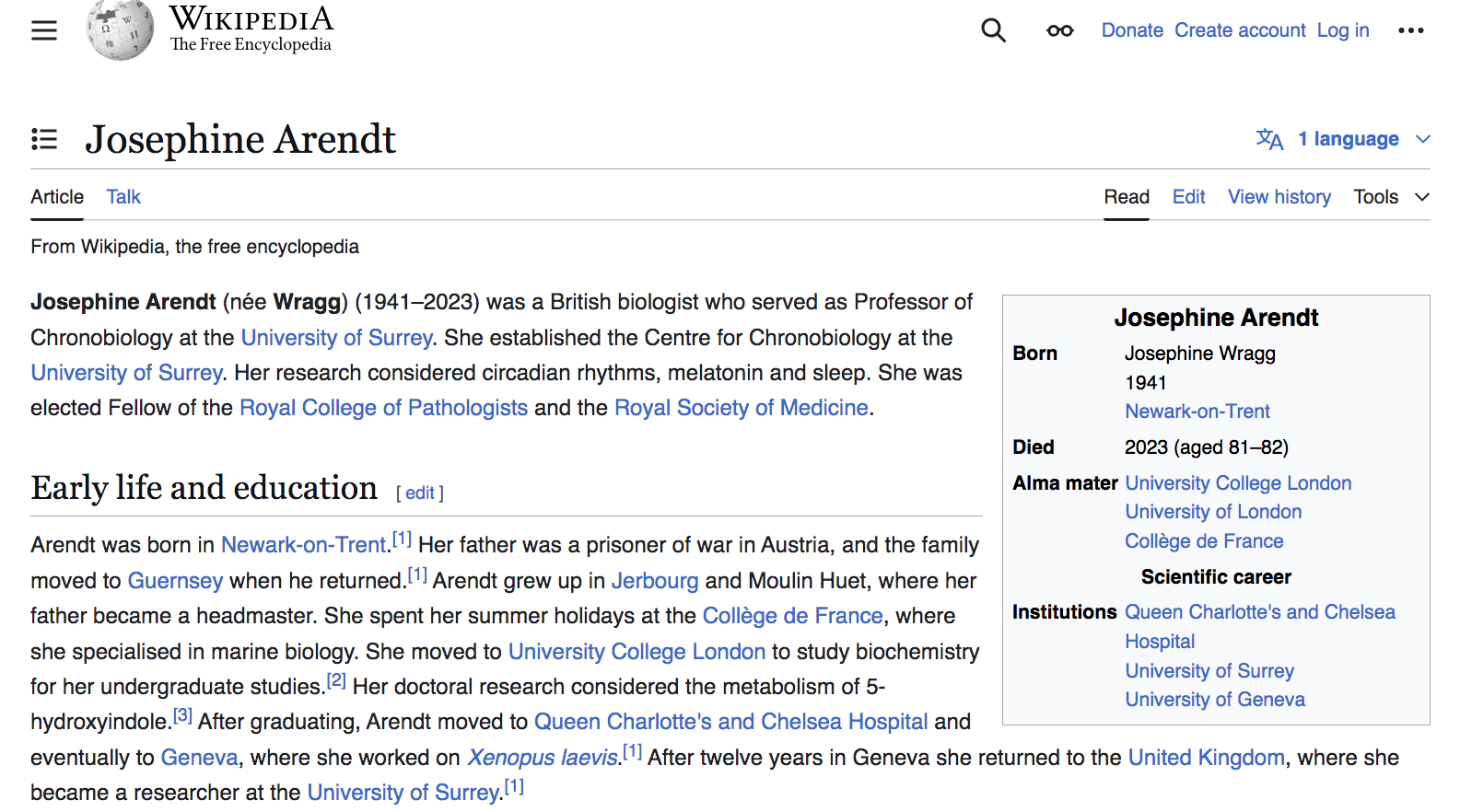Follow the Guernsey link

(175, 581)
